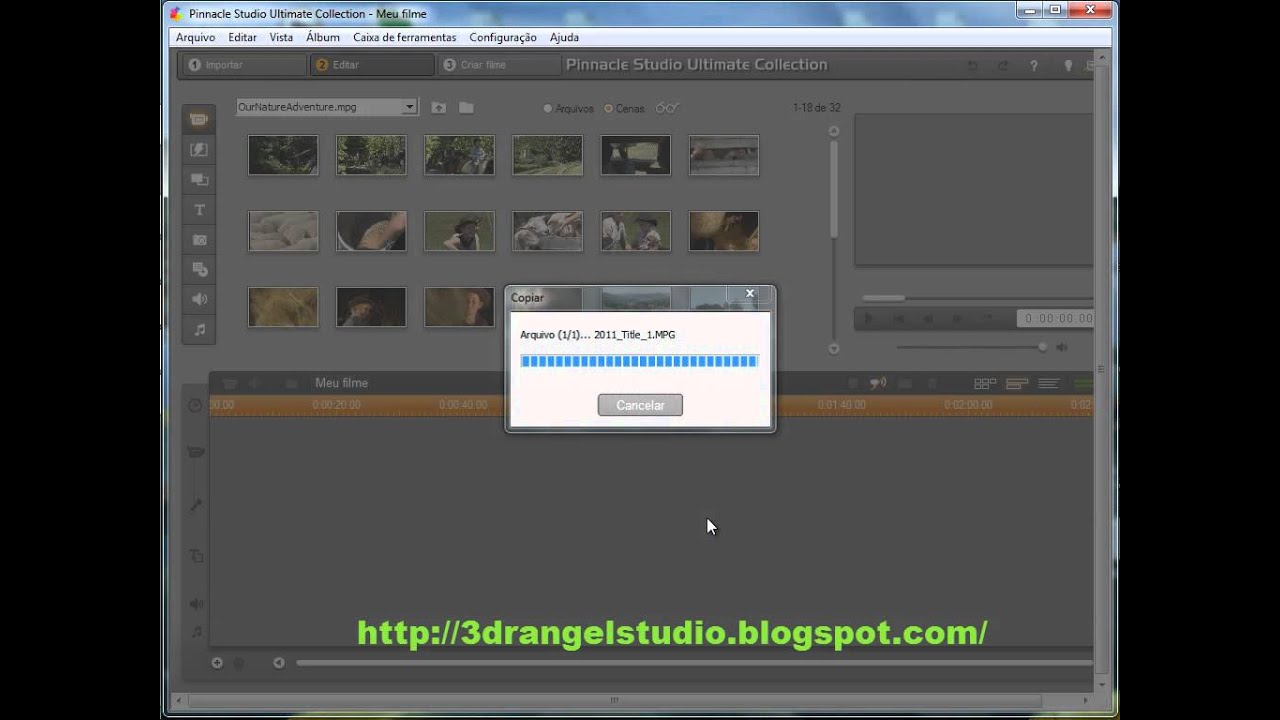Image resolution: width=1280 pixels, height=720 pixels.
Task: Select the man in hat thumbnail
Action: point(459,231)
